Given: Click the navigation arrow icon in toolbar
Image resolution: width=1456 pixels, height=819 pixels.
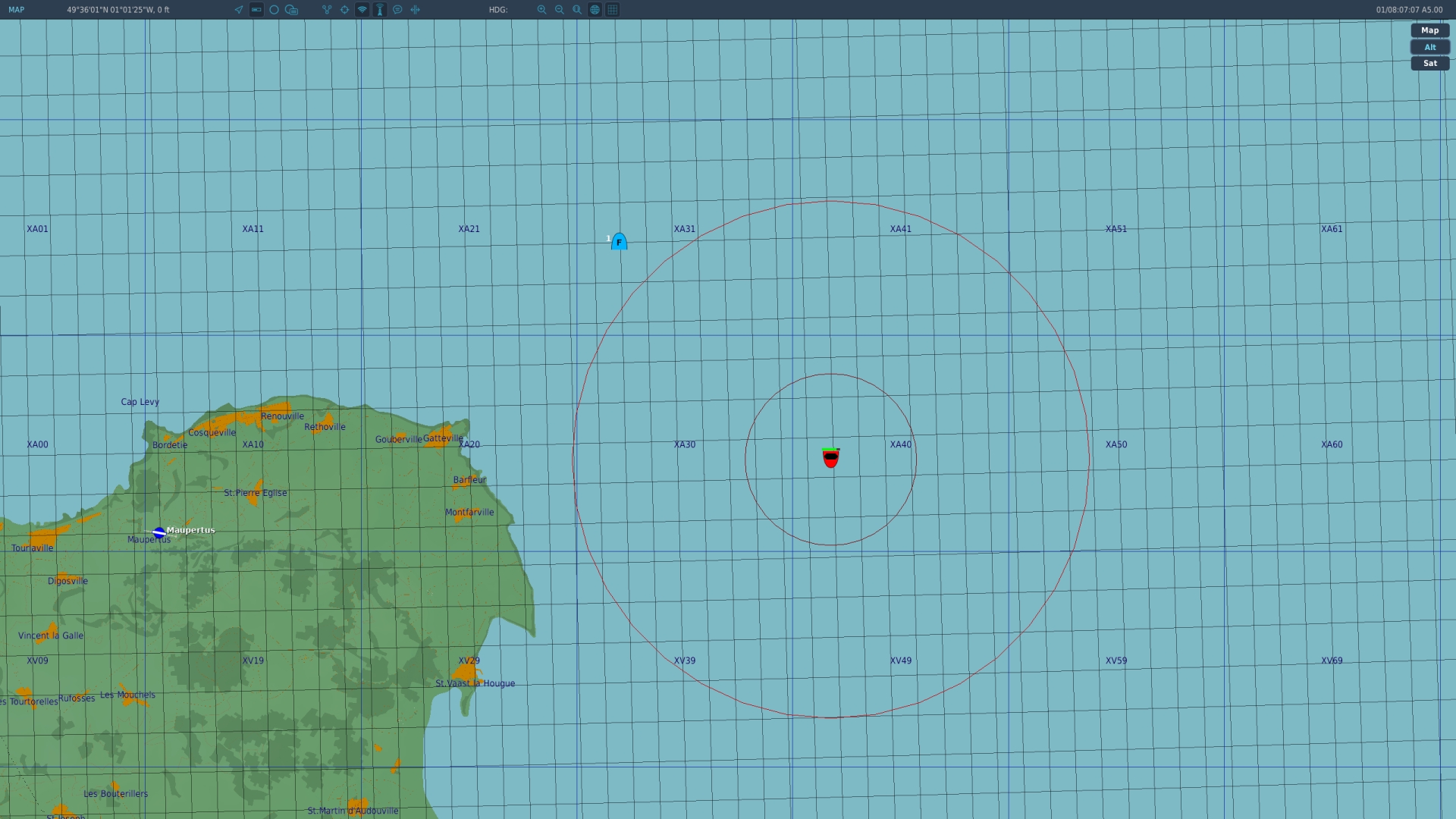Looking at the screenshot, I should 239,10.
